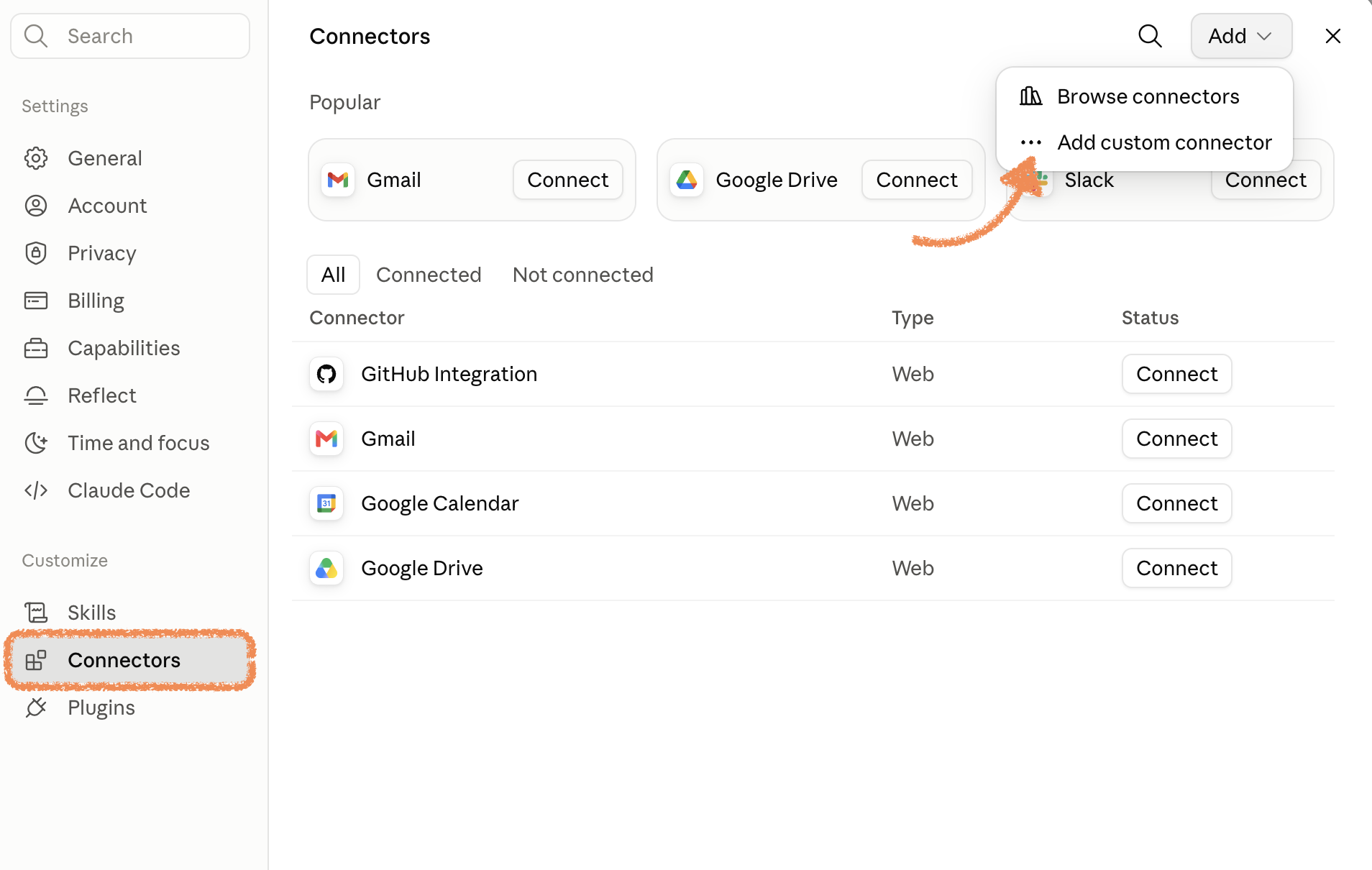Viewport: 1372px width, 870px height.
Task: Open the Add dropdown button
Action: [1242, 36]
